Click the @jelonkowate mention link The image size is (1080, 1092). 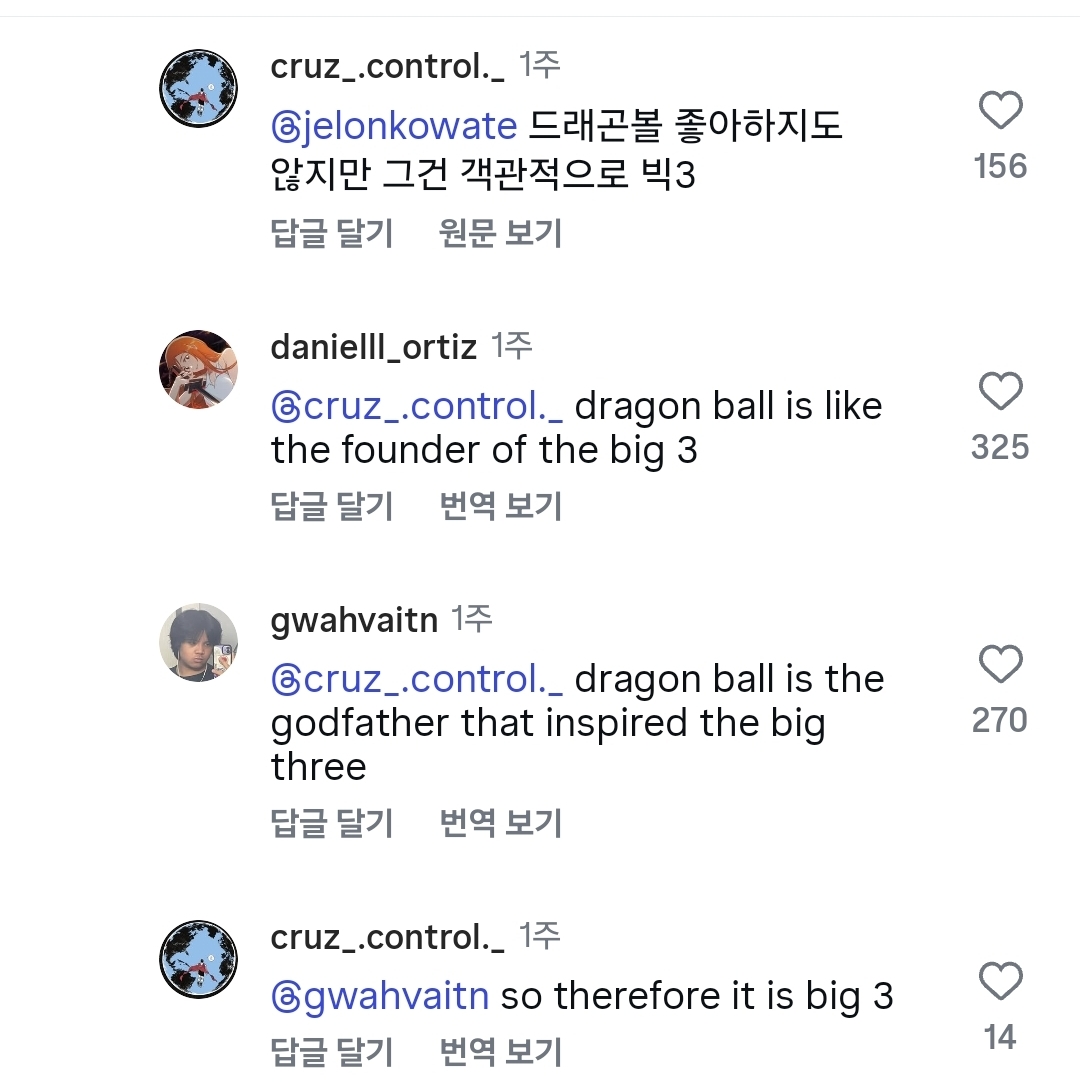394,127
